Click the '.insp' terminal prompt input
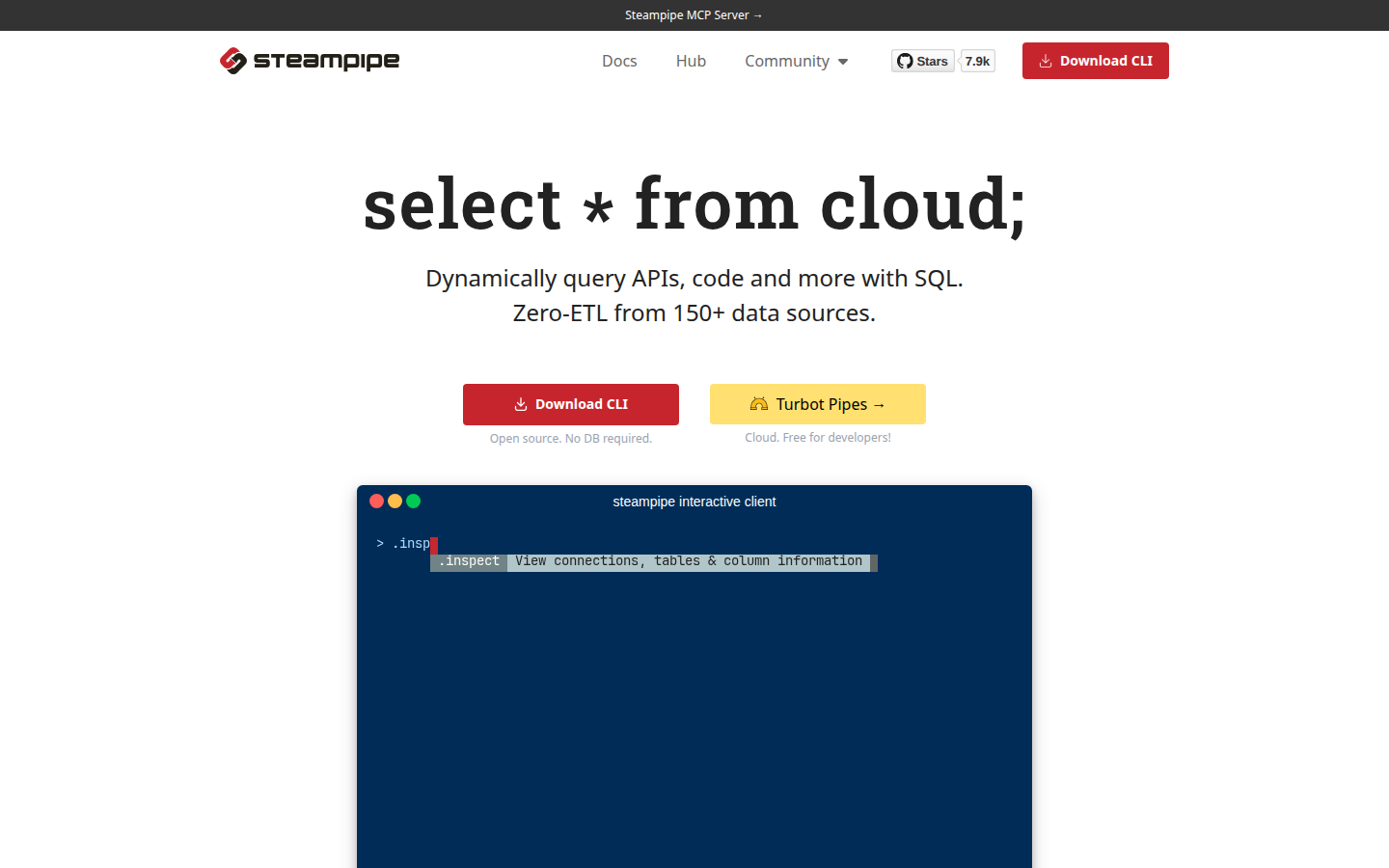1389x868 pixels. pyautogui.click(x=411, y=544)
